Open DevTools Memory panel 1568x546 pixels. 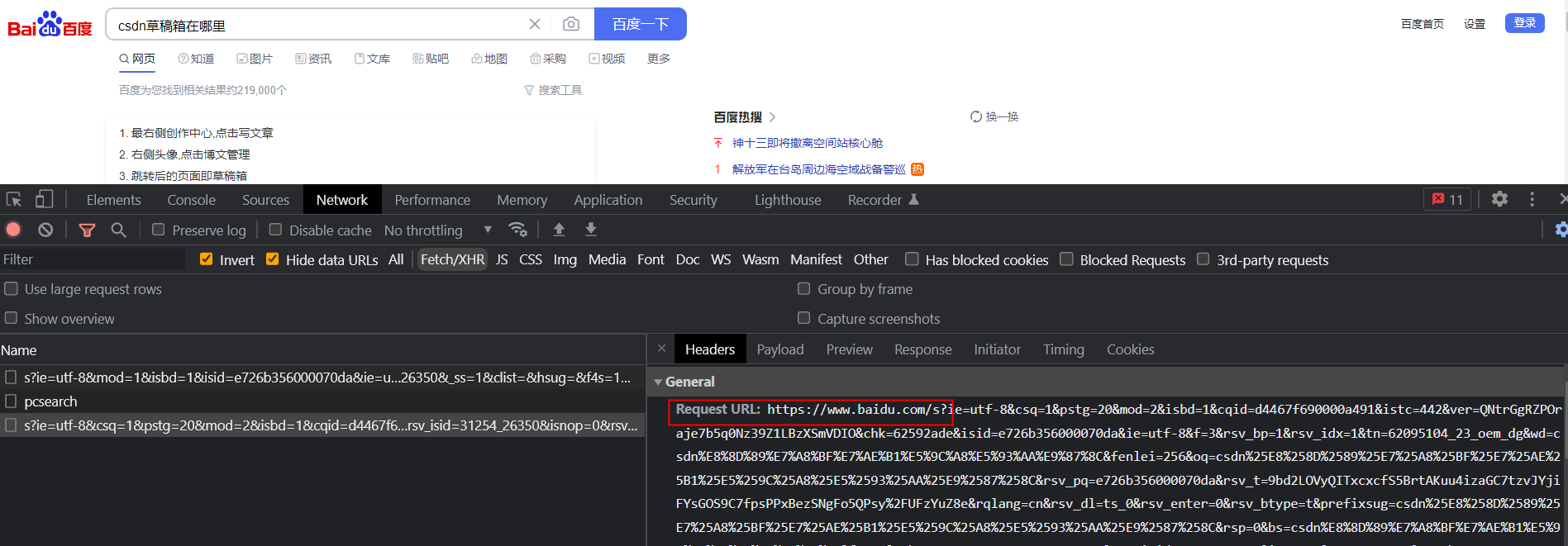pyautogui.click(x=522, y=200)
